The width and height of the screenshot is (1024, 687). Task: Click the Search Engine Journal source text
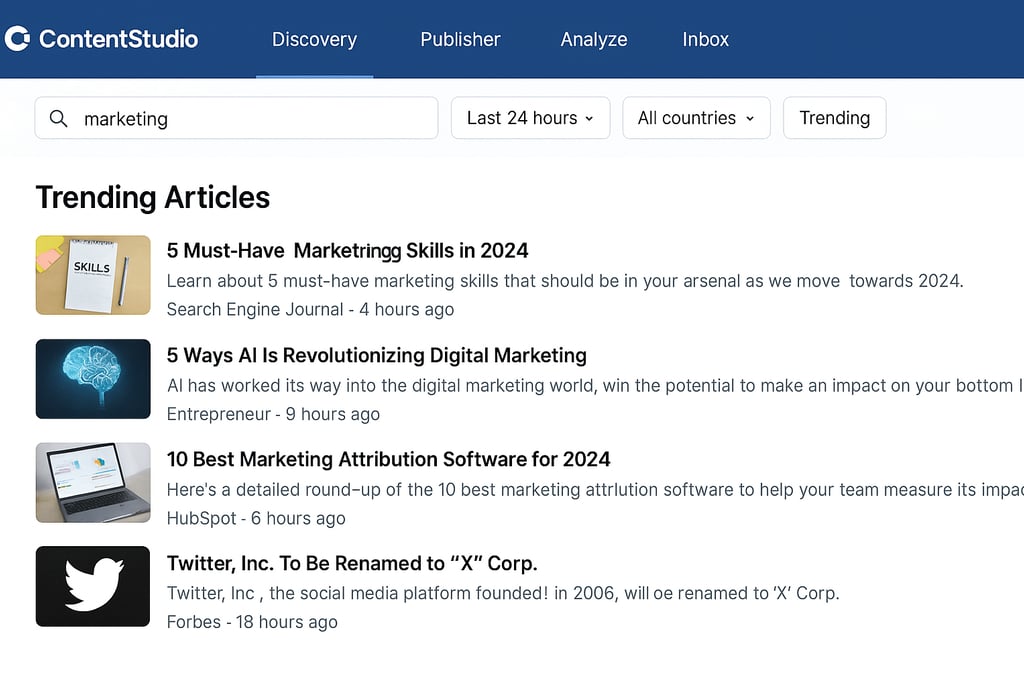coord(255,310)
